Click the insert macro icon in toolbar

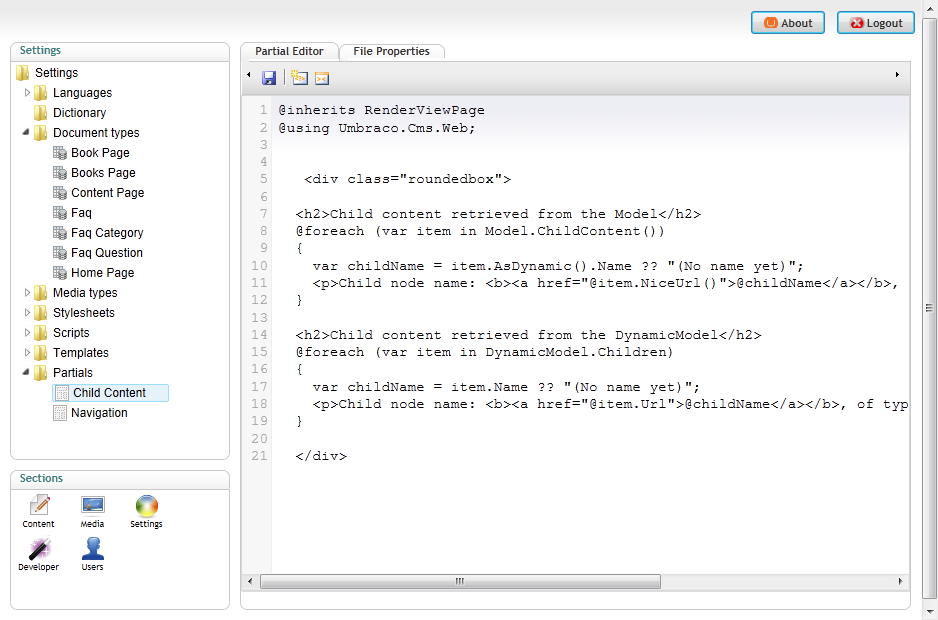click(299, 78)
